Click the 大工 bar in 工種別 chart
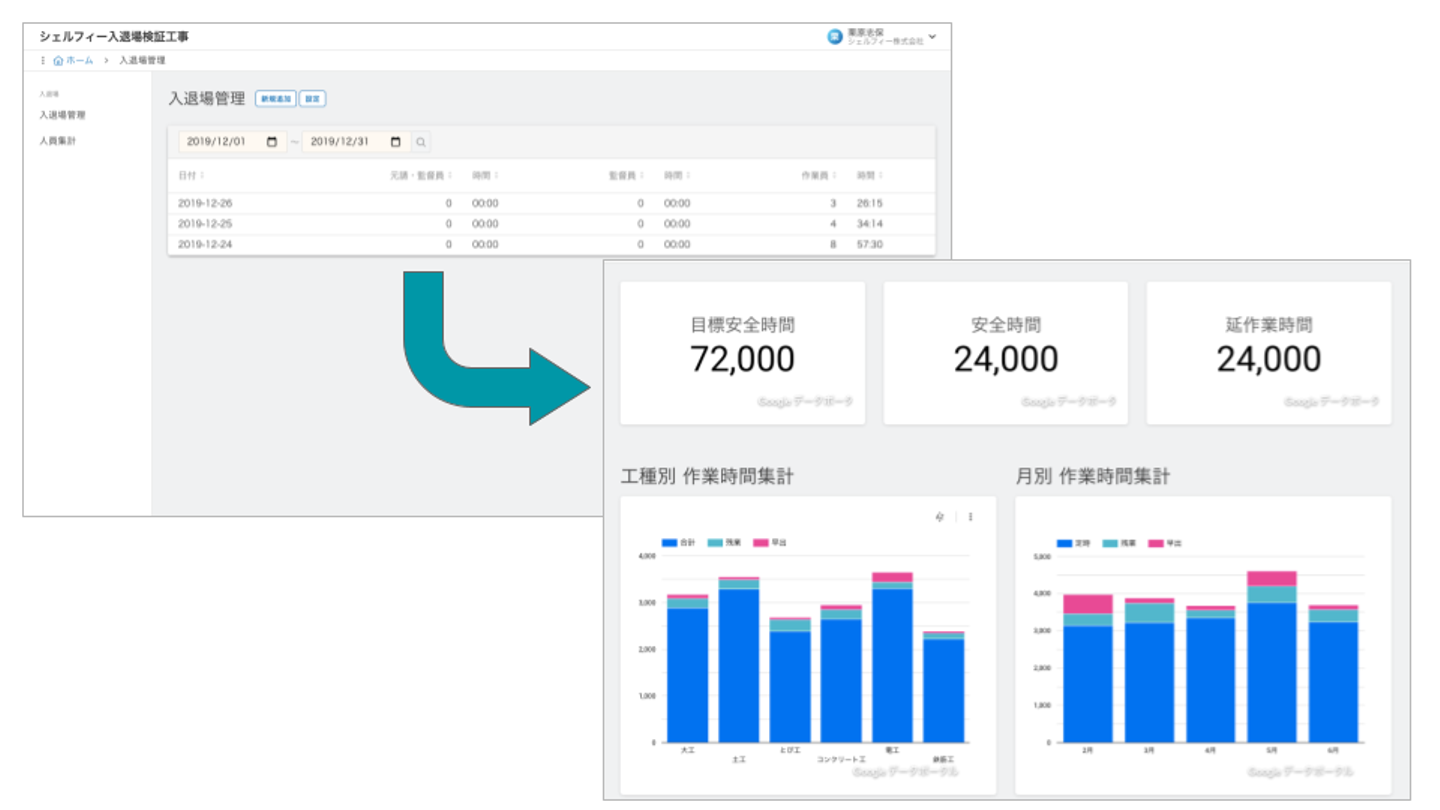 688,668
